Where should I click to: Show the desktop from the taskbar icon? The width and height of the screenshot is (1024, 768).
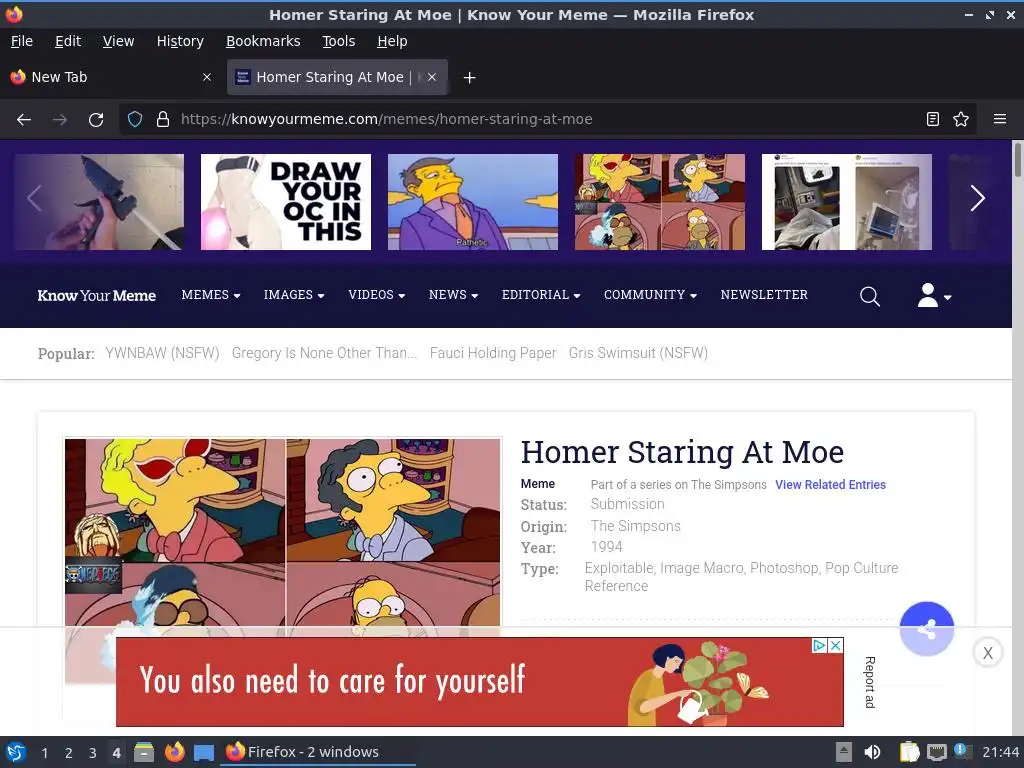point(204,753)
